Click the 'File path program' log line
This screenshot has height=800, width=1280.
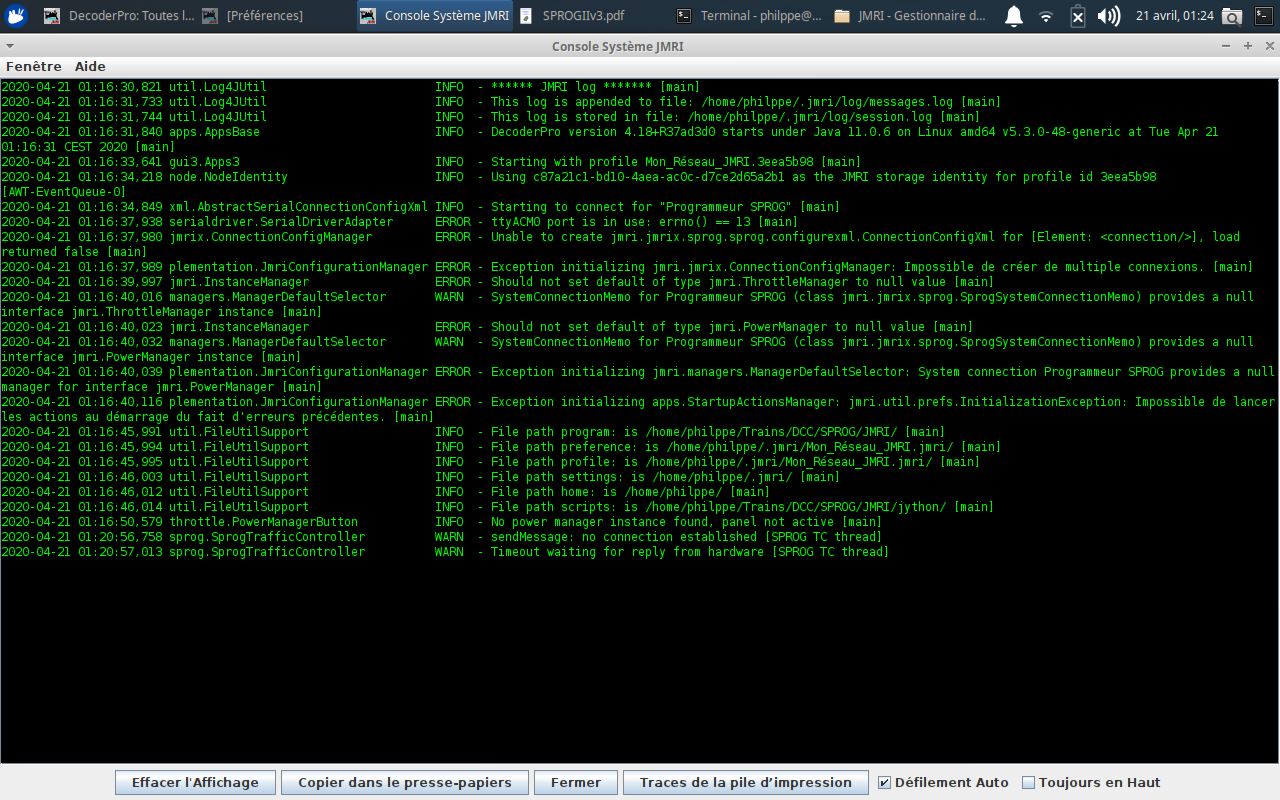[473, 432]
